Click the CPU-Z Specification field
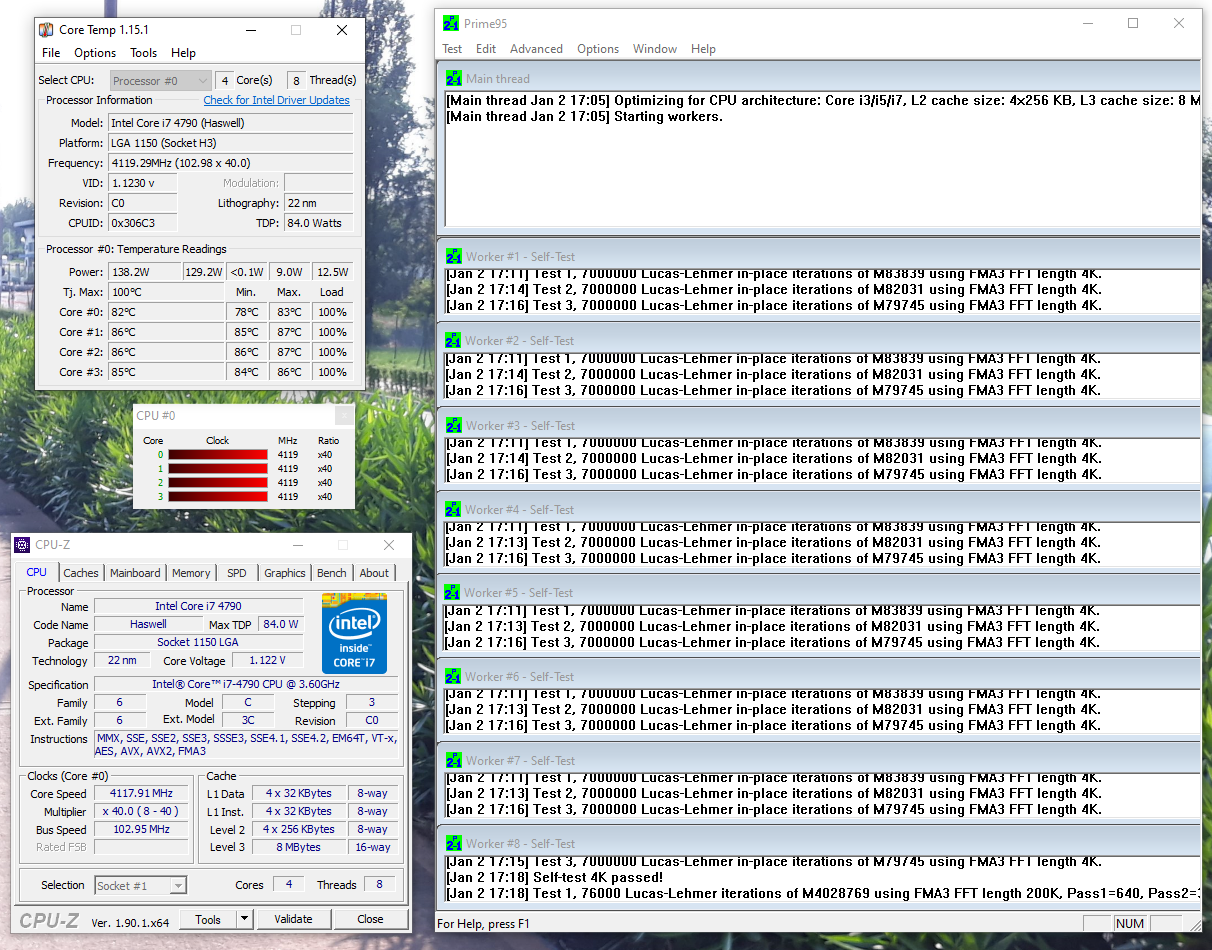This screenshot has width=1212, height=950. point(245,685)
